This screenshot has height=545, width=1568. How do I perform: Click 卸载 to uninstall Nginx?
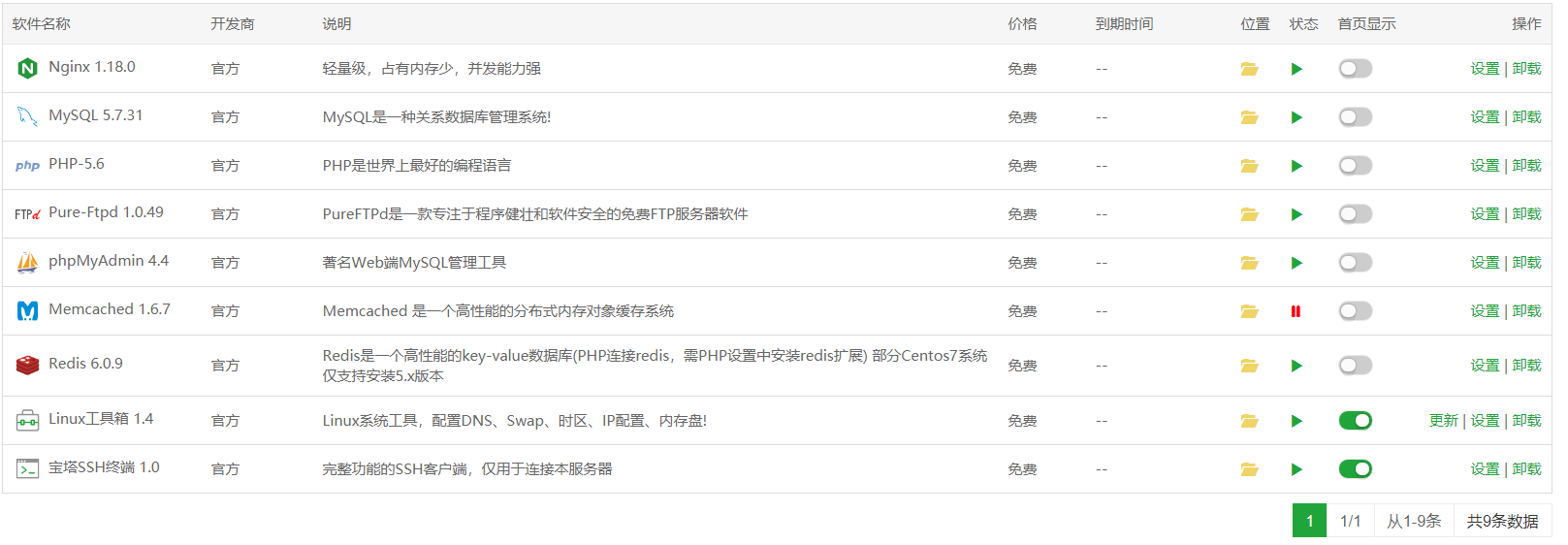1526,69
